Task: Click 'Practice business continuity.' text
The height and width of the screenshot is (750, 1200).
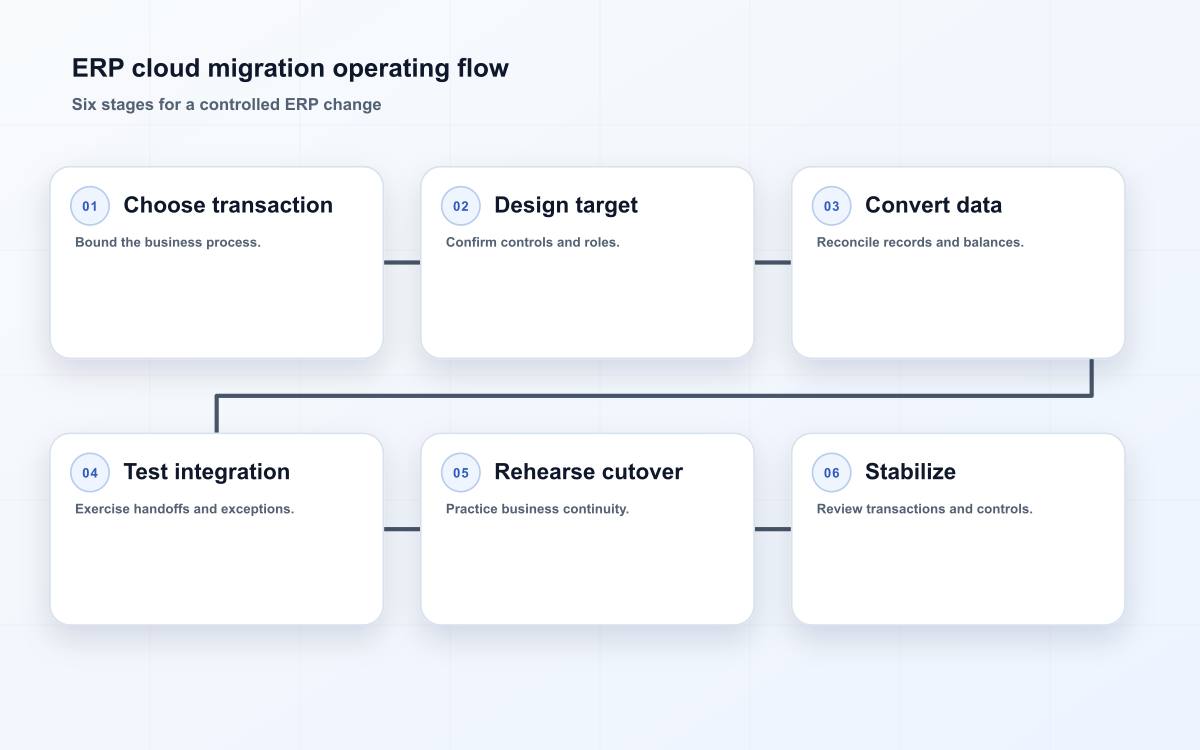Action: click(x=537, y=509)
